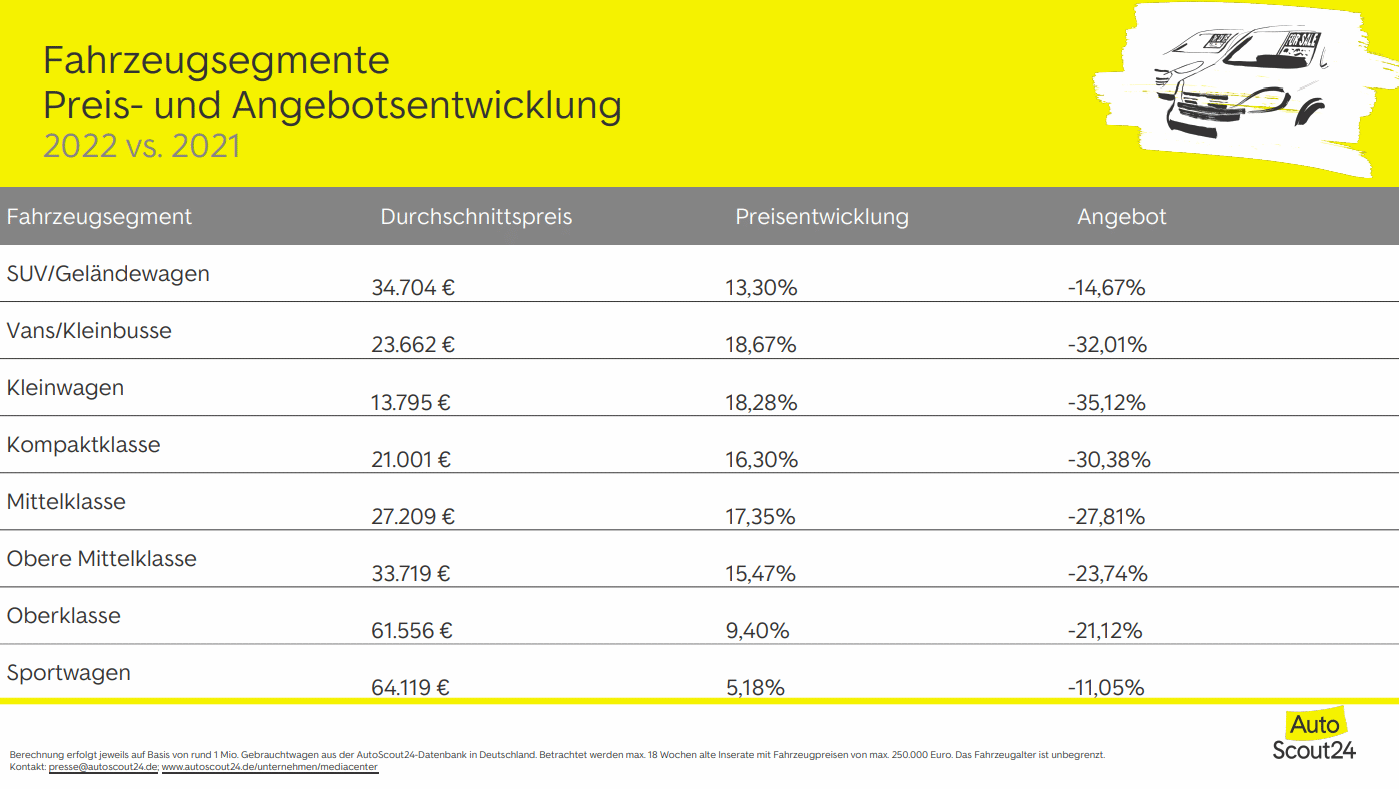The width and height of the screenshot is (1399, 789).
Task: Select the -23,74% Angebot value
Action: tap(1107, 574)
